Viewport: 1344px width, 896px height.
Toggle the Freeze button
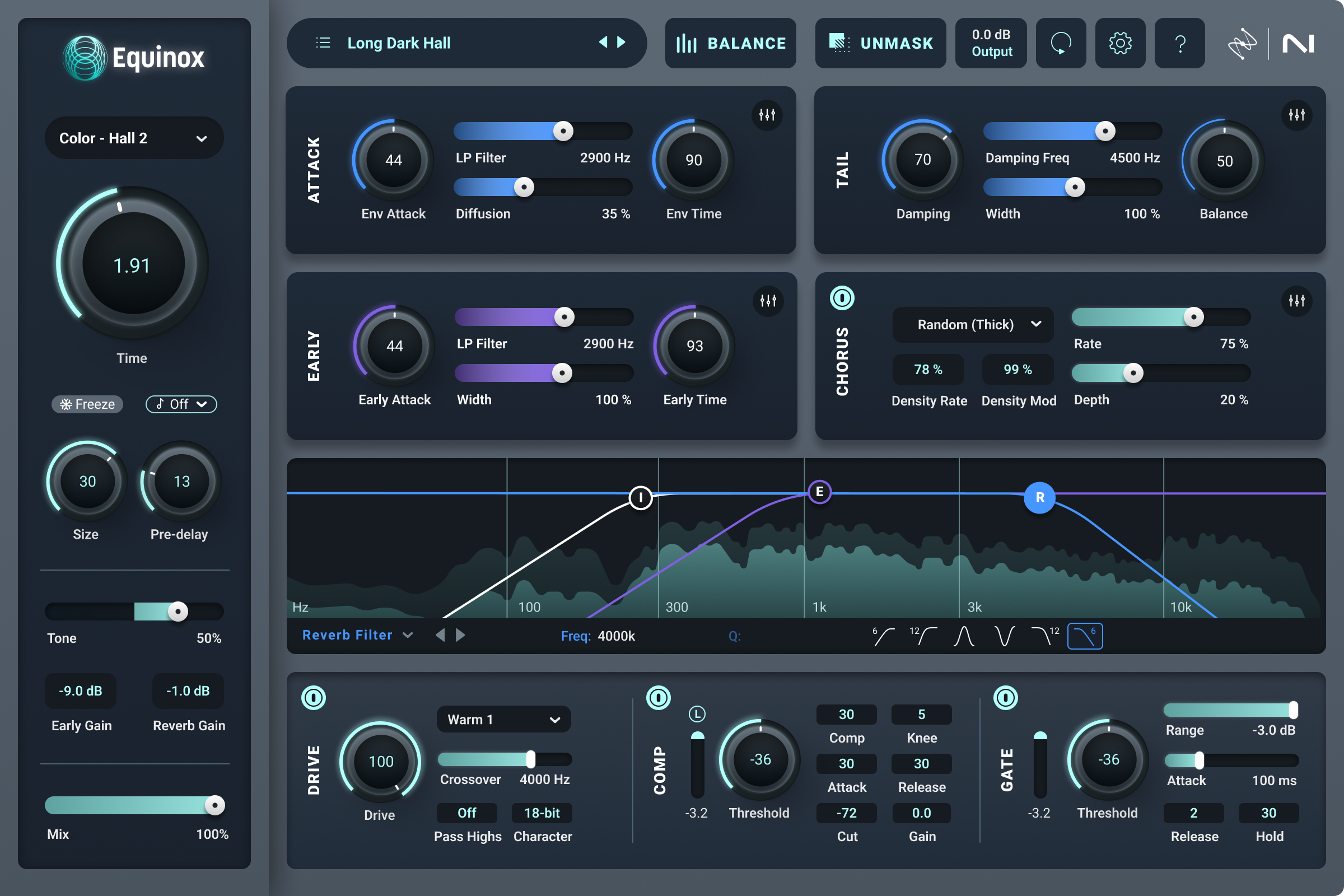click(87, 404)
